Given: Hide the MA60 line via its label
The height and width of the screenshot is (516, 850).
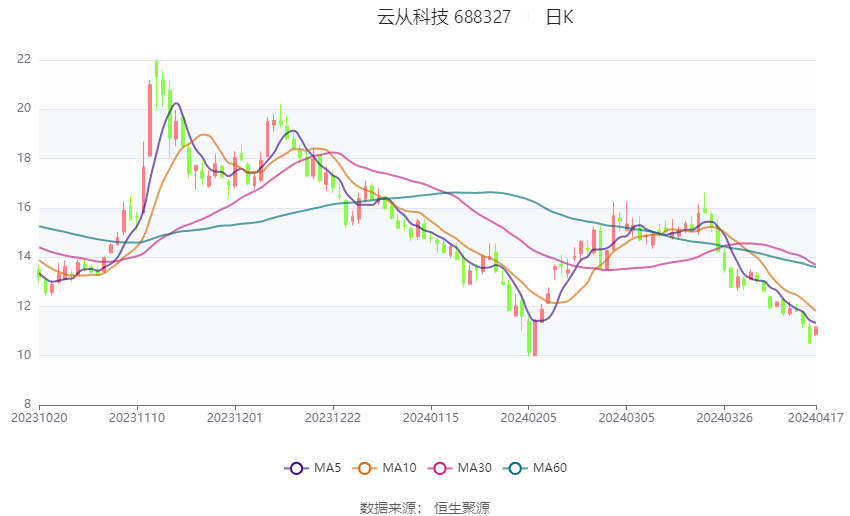Looking at the screenshot, I should pos(550,468).
